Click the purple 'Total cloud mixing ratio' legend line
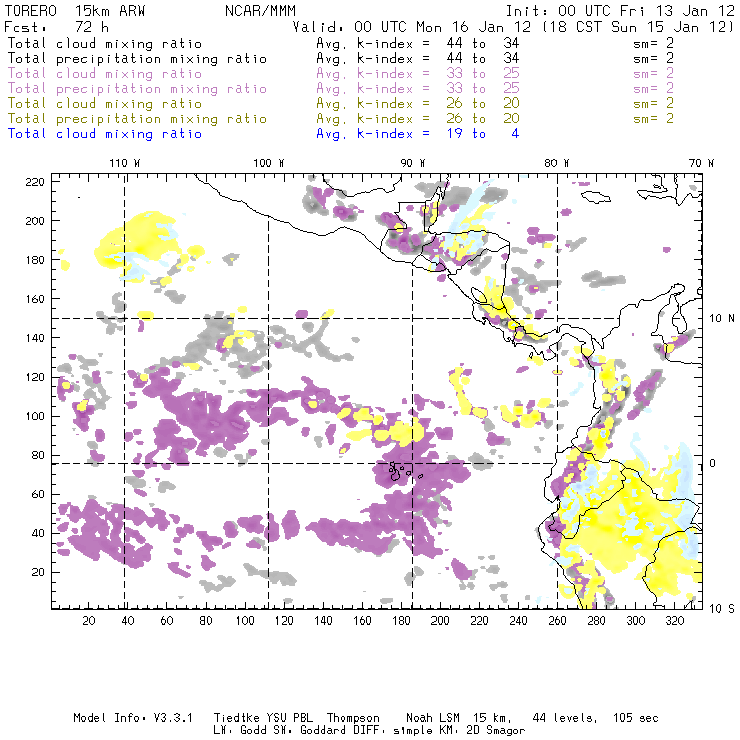The height and width of the screenshot is (740, 740). pyautogui.click(x=105, y=74)
